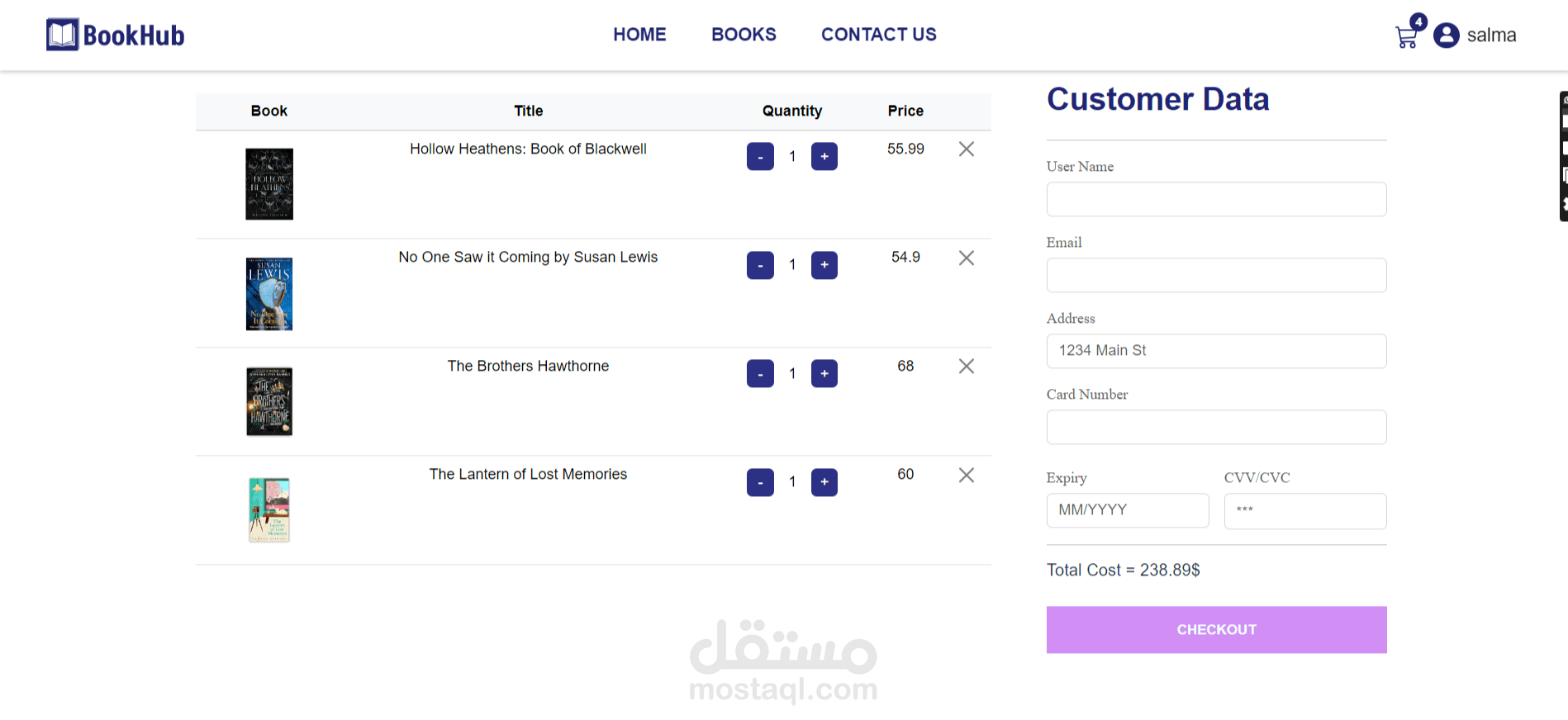Navigate to CONTACT US
Image resolution: width=1568 pixels, height=720 pixels.
(x=879, y=35)
